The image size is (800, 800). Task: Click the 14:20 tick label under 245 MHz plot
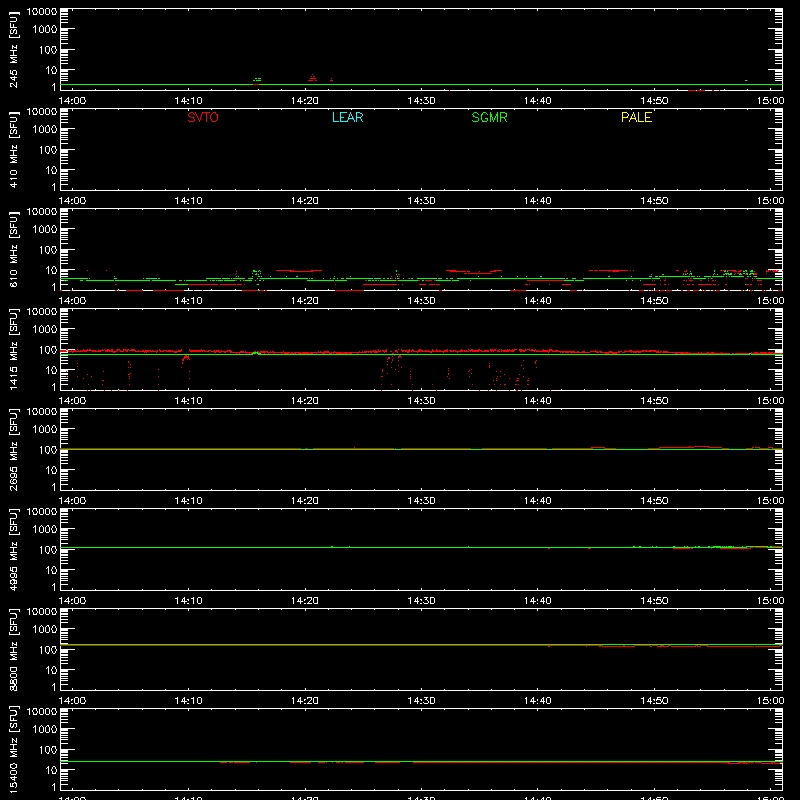[305, 101]
